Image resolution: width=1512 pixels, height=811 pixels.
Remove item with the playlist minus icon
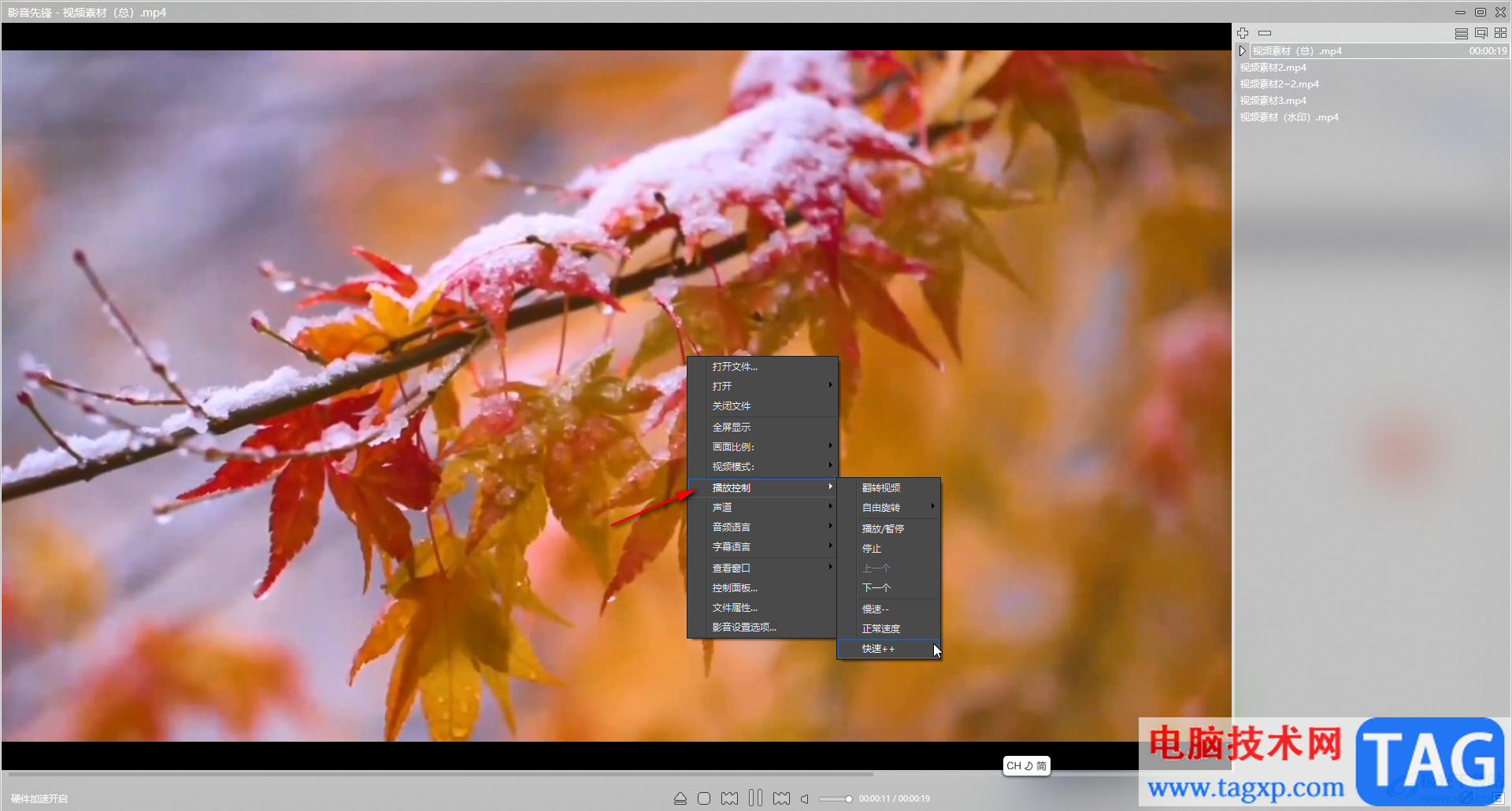pos(1265,33)
